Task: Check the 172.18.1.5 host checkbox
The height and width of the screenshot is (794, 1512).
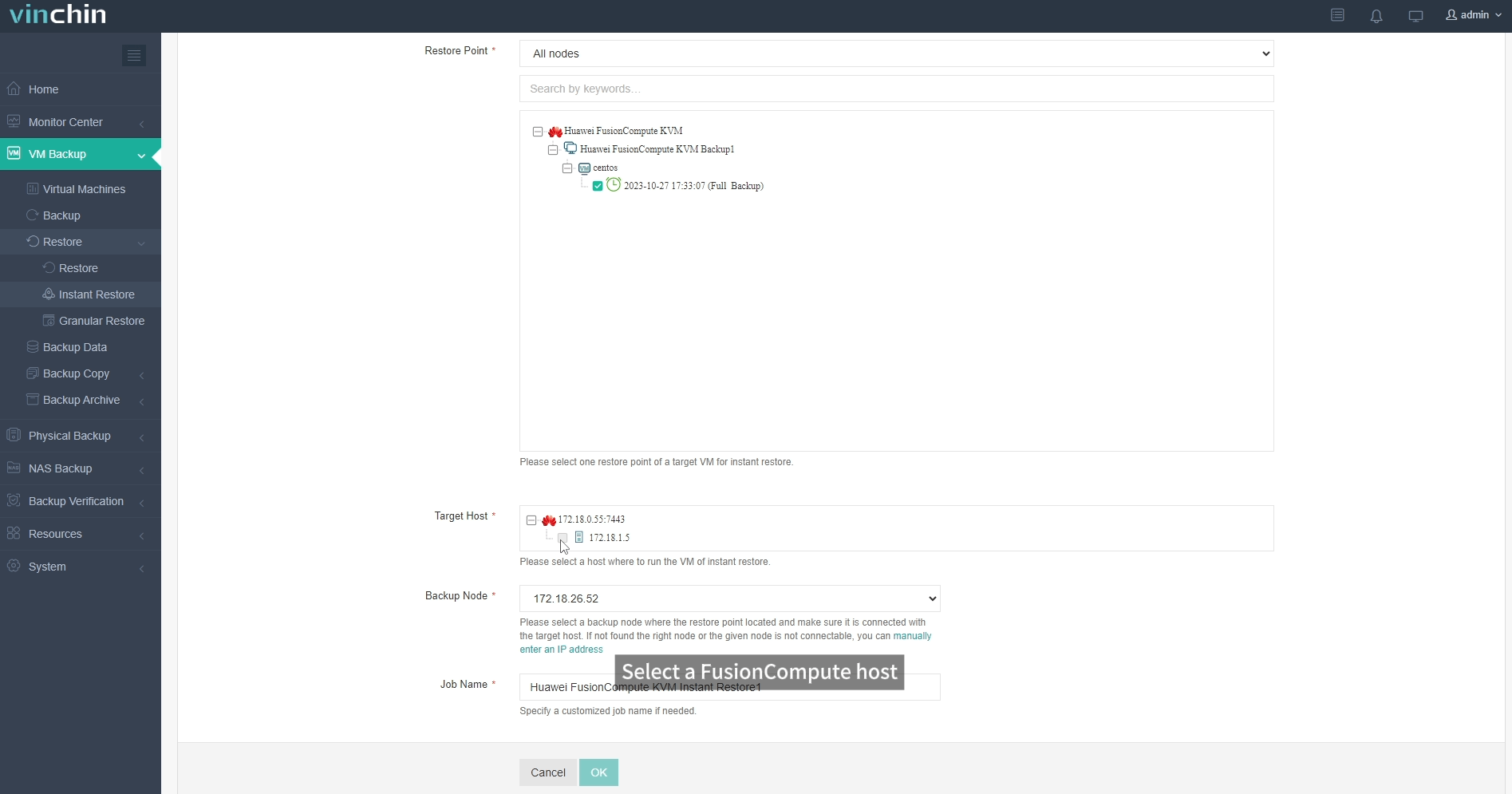Action: click(563, 538)
